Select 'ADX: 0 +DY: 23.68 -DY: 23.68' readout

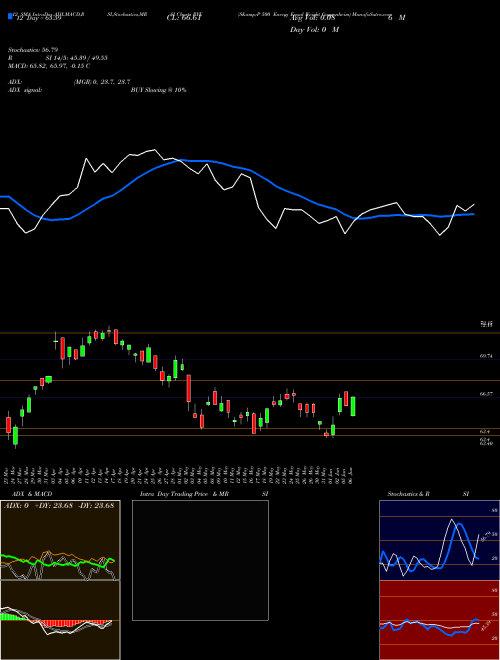point(59,506)
